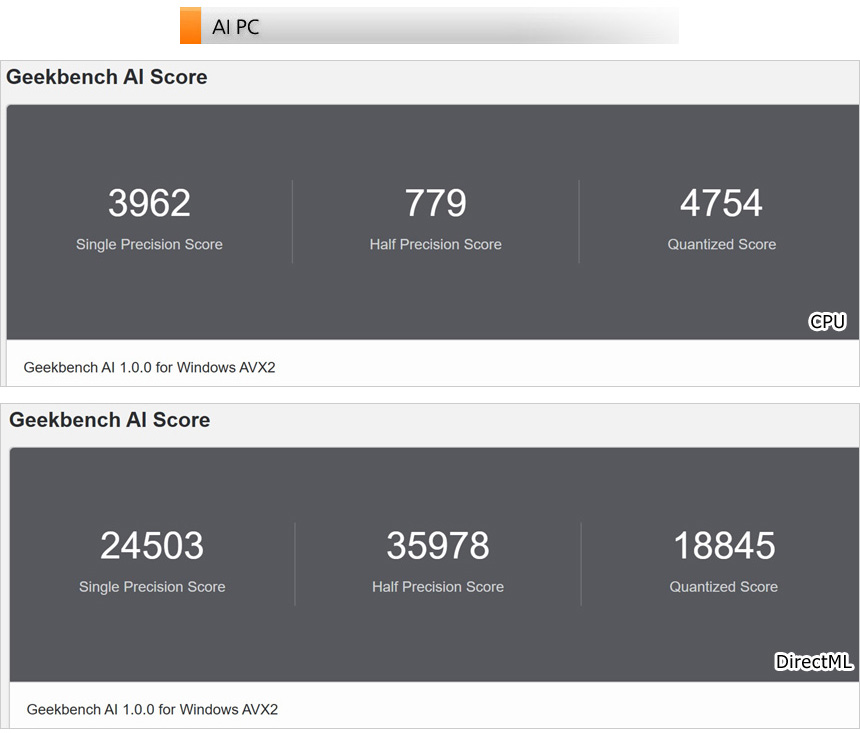
Task: Click Half Precision Score label under 779
Action: [x=435, y=244]
